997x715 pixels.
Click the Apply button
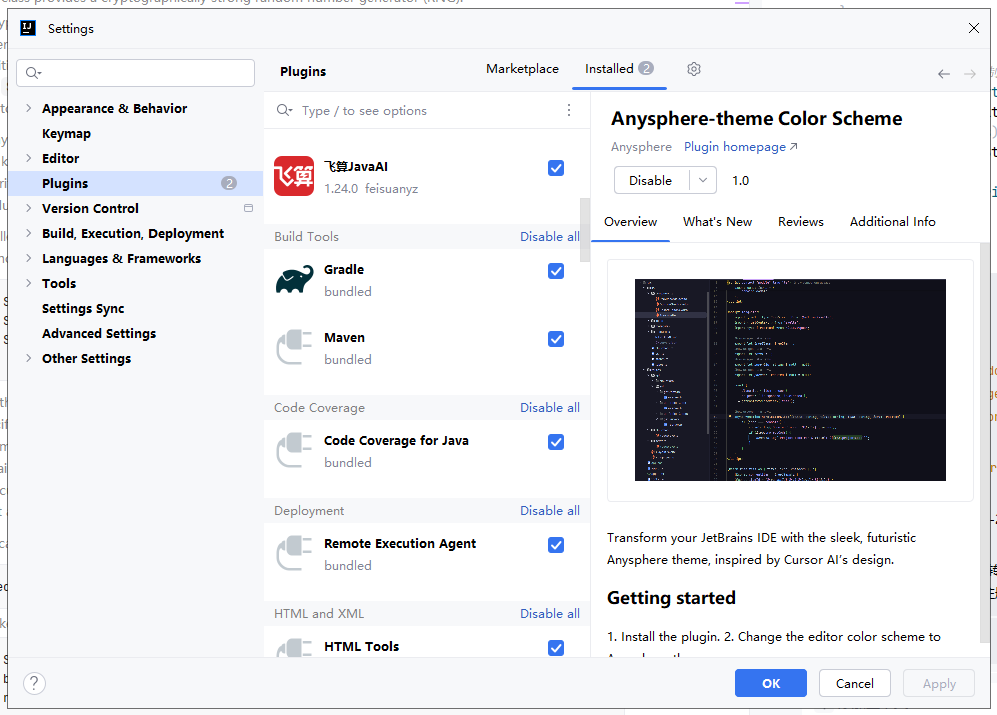point(939,683)
